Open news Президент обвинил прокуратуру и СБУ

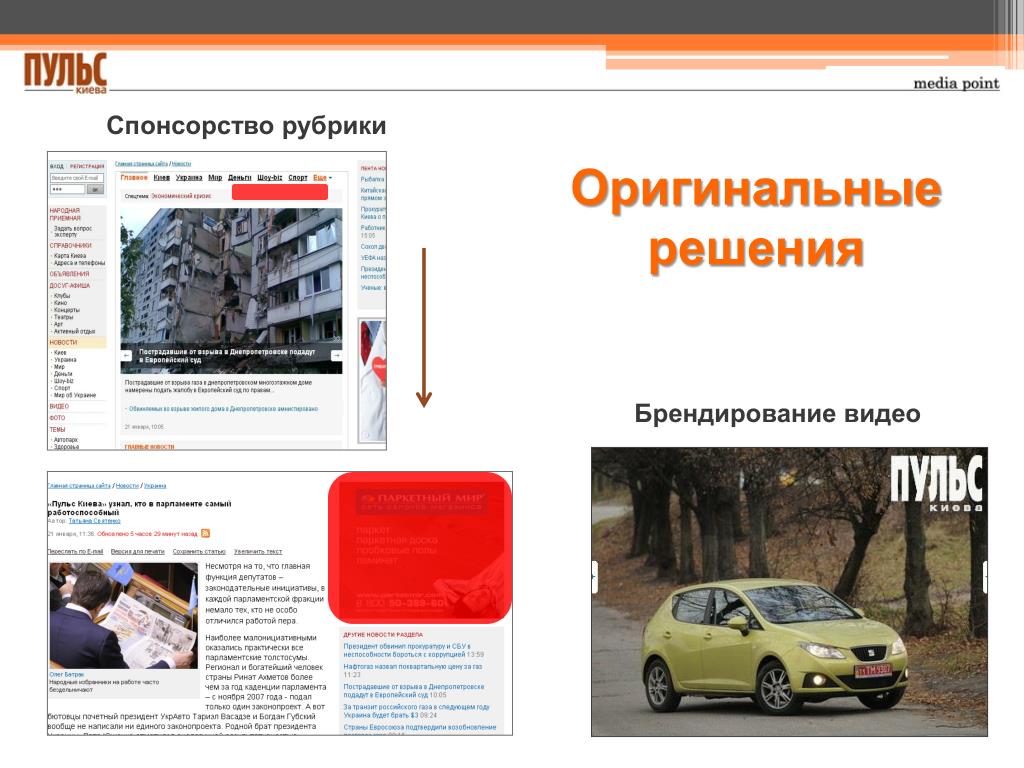413,650
